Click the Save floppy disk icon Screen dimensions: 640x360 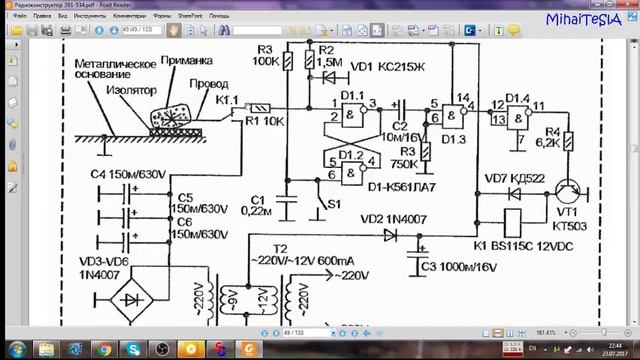click(x=32, y=31)
